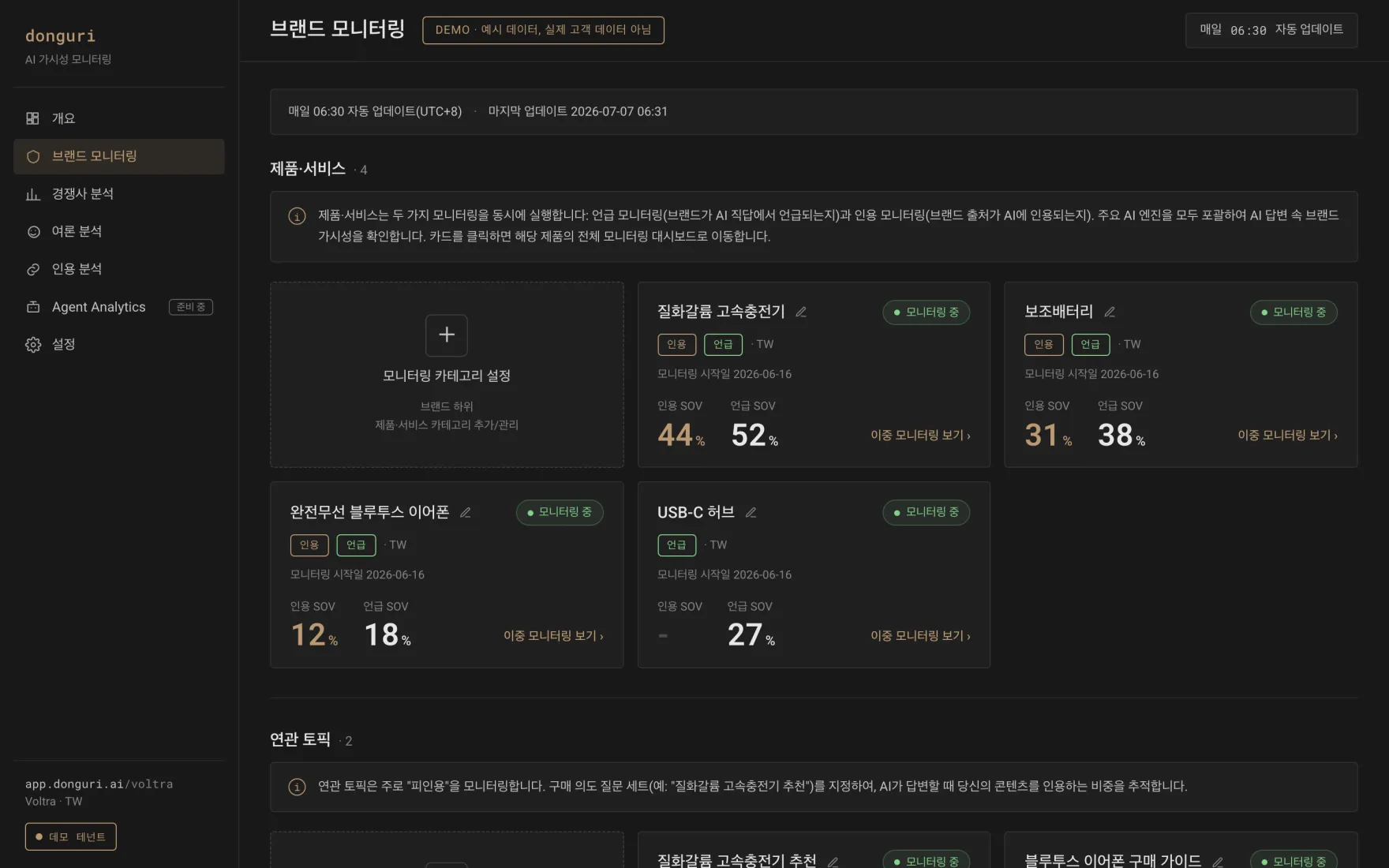Edit the 질화갈륨 고속충전기 card name pencil

(x=801, y=312)
